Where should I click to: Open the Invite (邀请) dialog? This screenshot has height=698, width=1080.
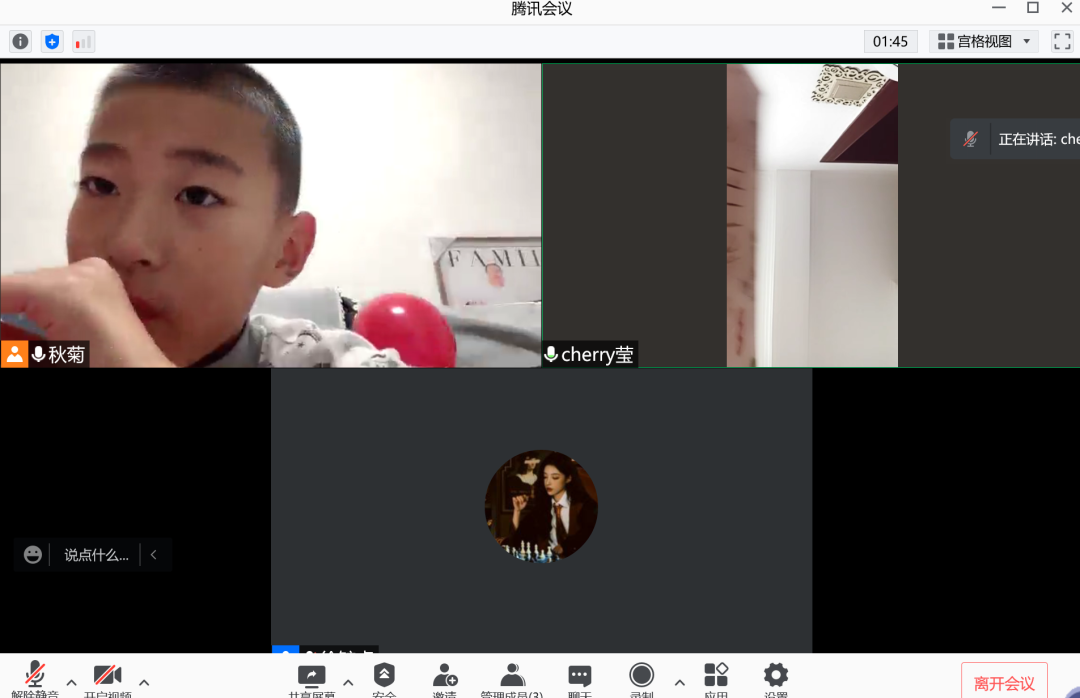coord(445,679)
